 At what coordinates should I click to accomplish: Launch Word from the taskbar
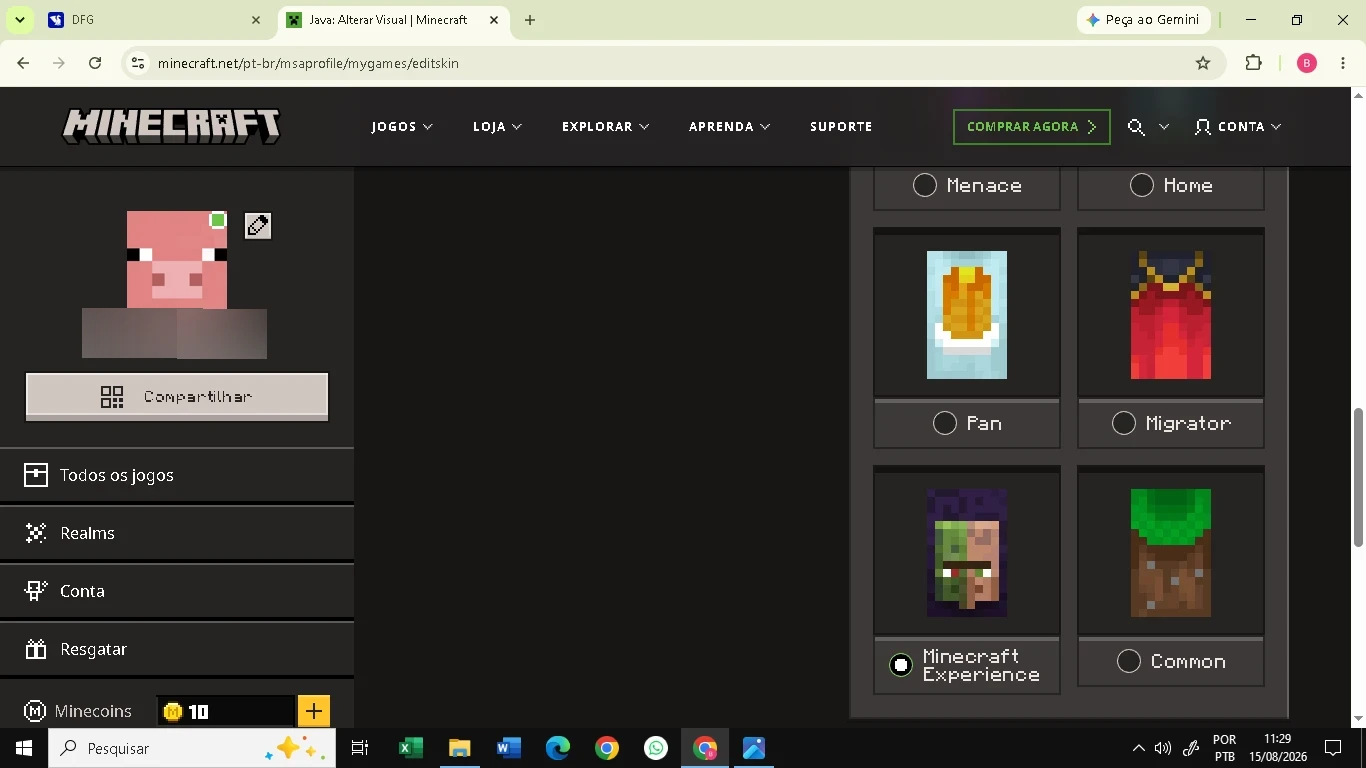click(x=508, y=748)
